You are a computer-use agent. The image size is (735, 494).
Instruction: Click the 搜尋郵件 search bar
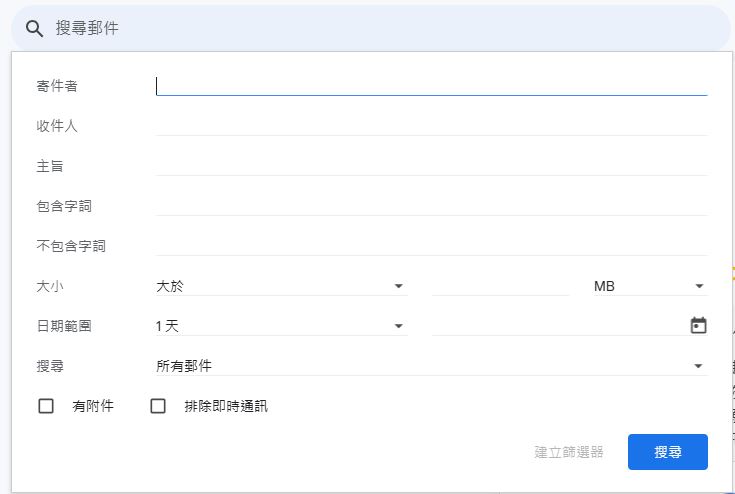tap(371, 29)
